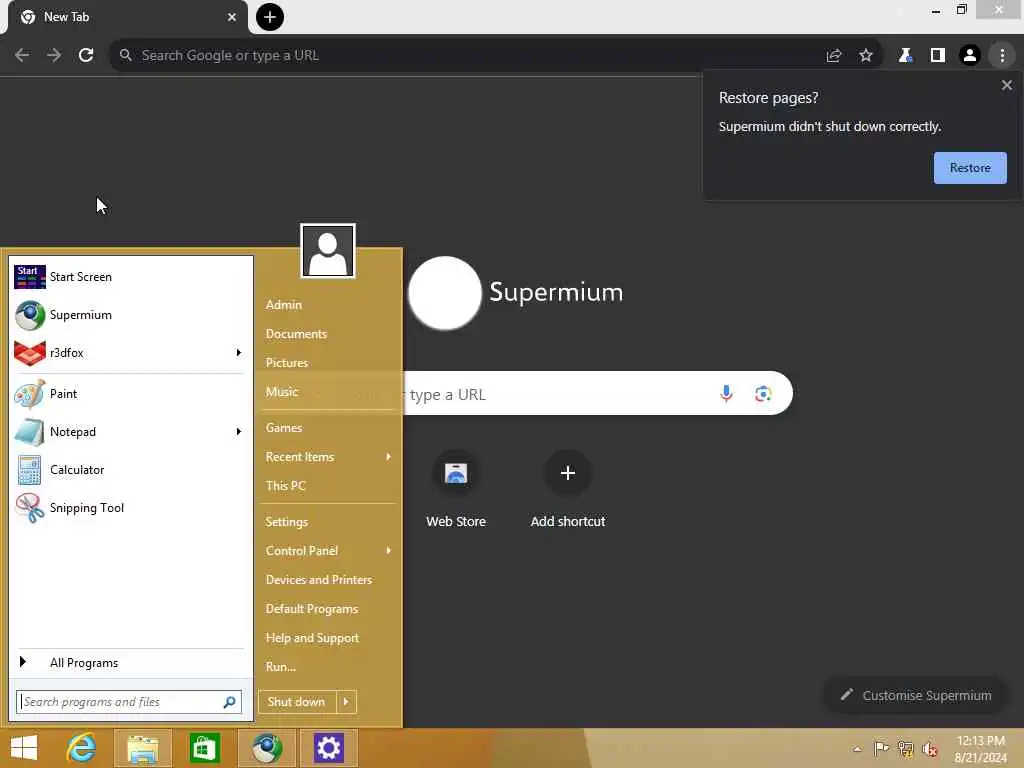
Task: Click the Shut down button
Action: (296, 702)
